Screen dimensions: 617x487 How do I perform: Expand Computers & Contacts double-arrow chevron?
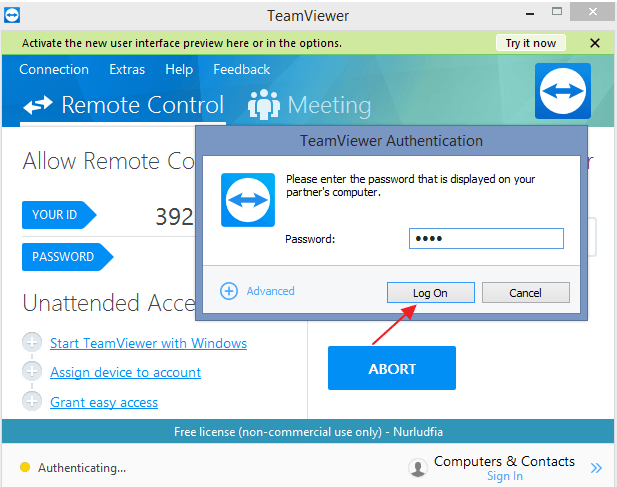click(x=596, y=468)
